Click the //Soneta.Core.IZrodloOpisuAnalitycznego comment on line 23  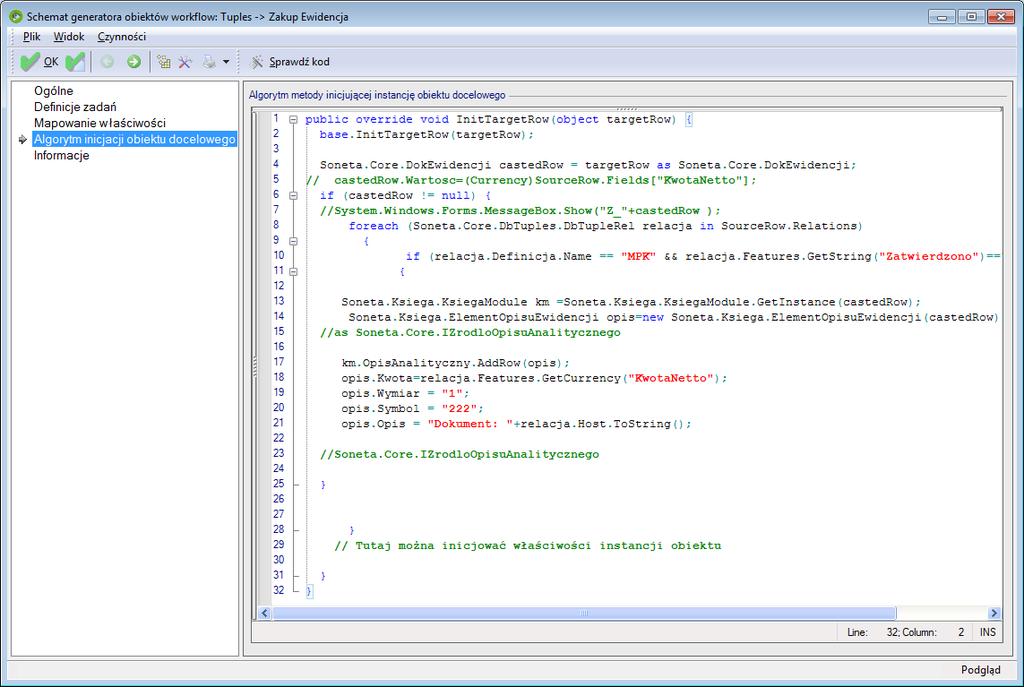(459, 455)
